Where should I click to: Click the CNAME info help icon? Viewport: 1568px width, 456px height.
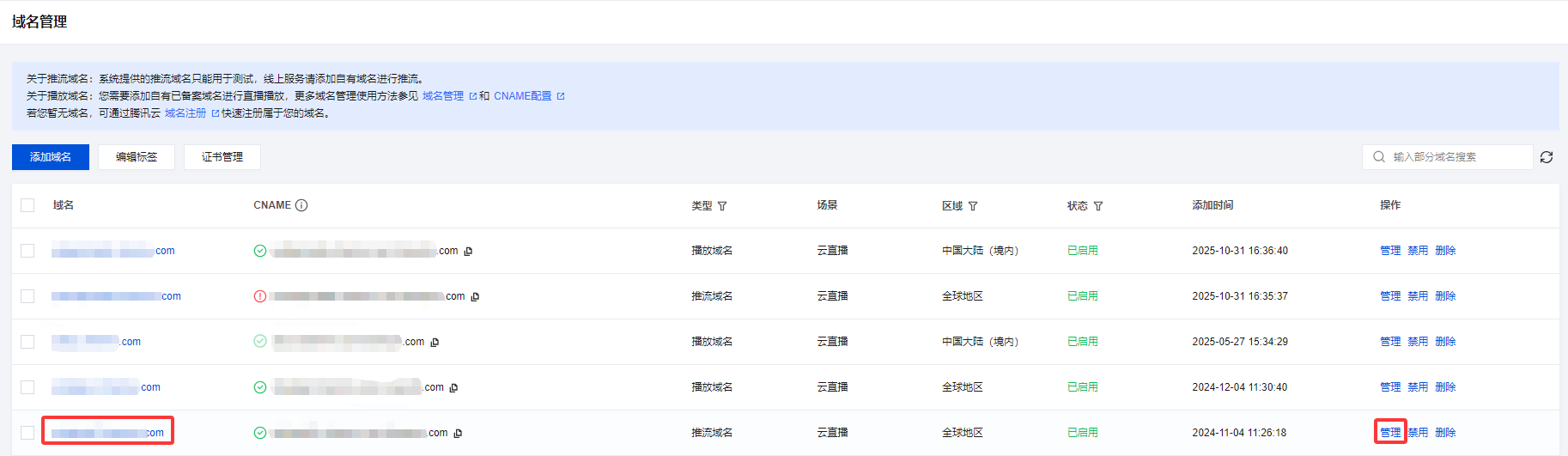coord(301,205)
